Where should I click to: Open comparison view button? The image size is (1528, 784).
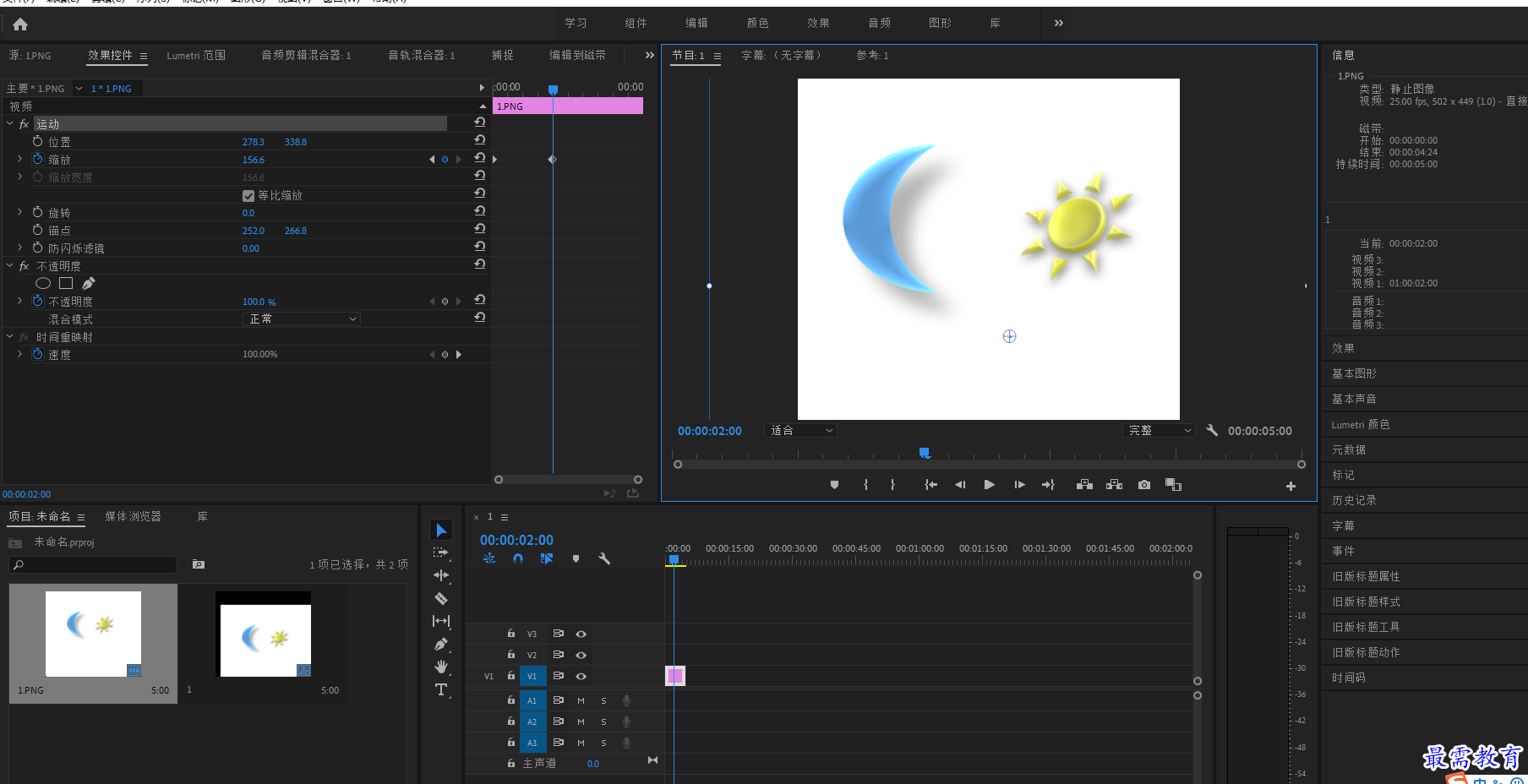pyautogui.click(x=1173, y=485)
